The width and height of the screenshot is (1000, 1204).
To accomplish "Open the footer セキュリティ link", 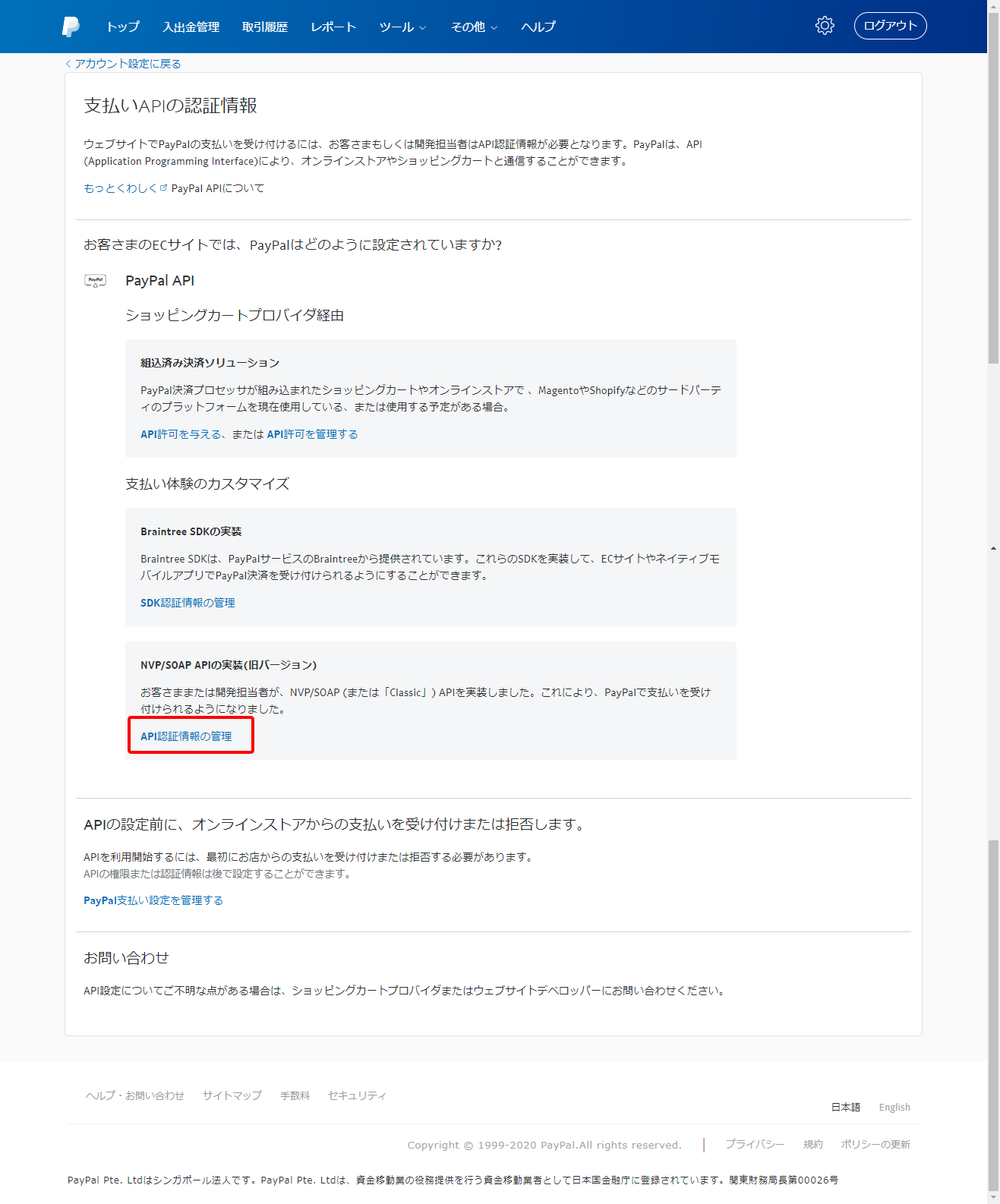I will click(x=357, y=1095).
